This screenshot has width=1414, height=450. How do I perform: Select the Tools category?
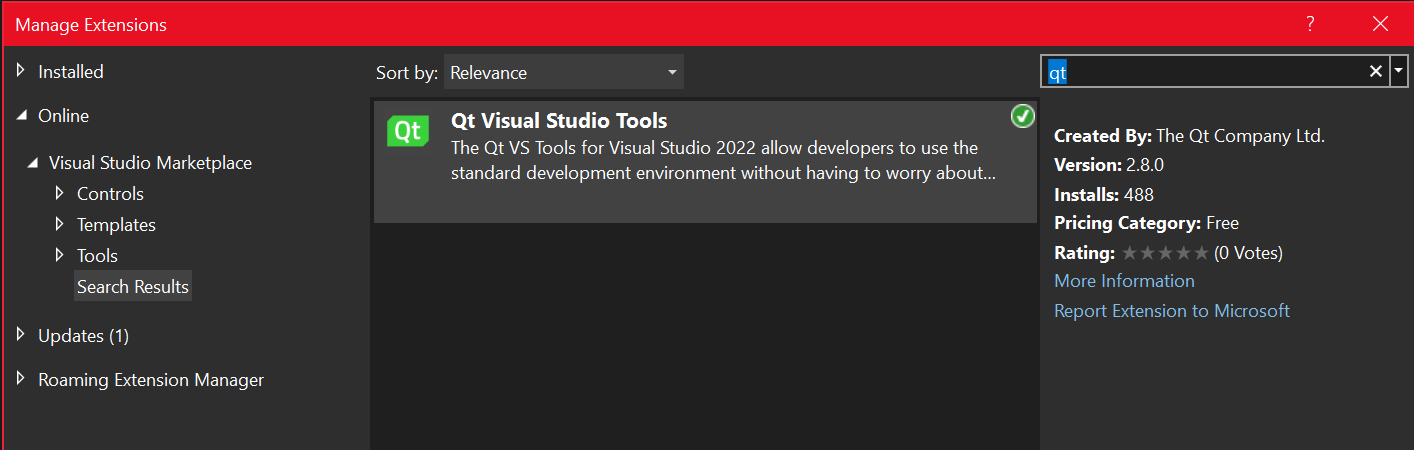click(x=97, y=256)
